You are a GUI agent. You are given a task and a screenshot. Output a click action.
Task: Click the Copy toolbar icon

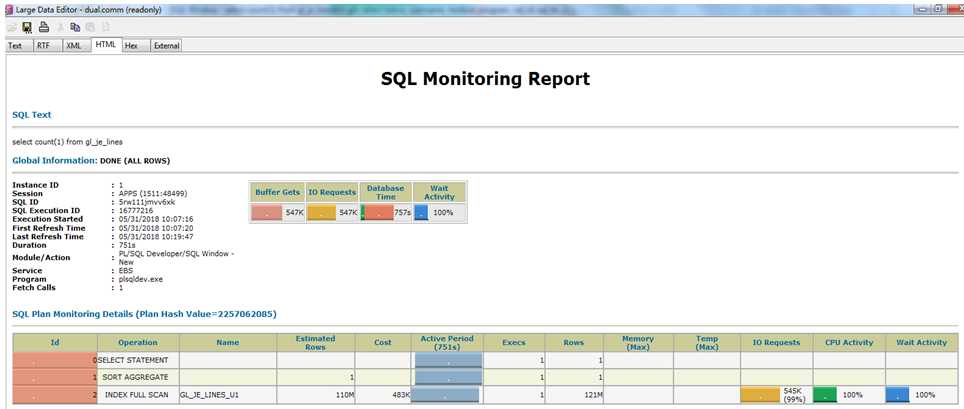click(x=75, y=27)
